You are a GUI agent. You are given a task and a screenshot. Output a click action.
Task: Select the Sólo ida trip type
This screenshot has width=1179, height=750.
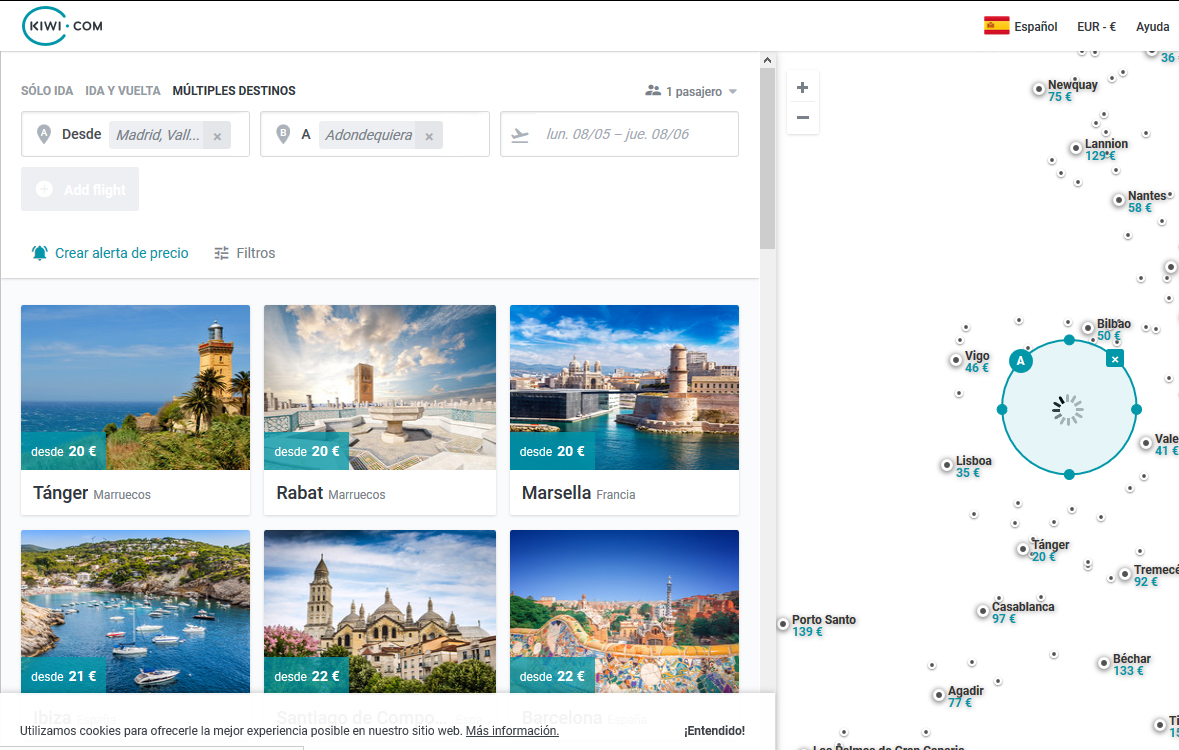coord(47,91)
